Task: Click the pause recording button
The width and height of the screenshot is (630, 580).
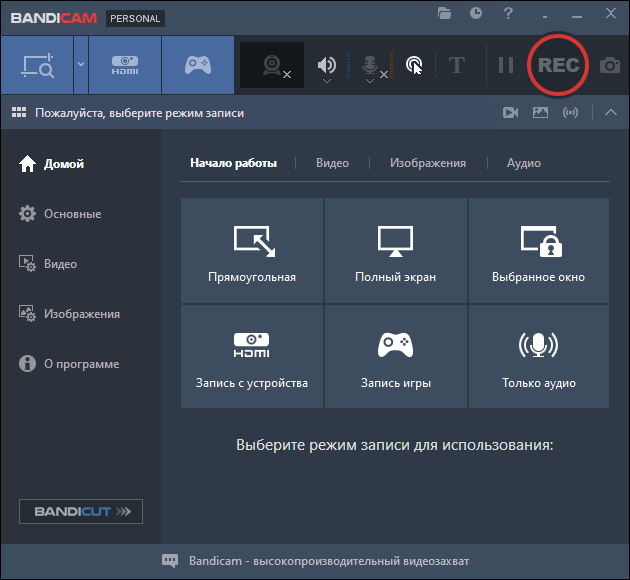Action: point(505,65)
